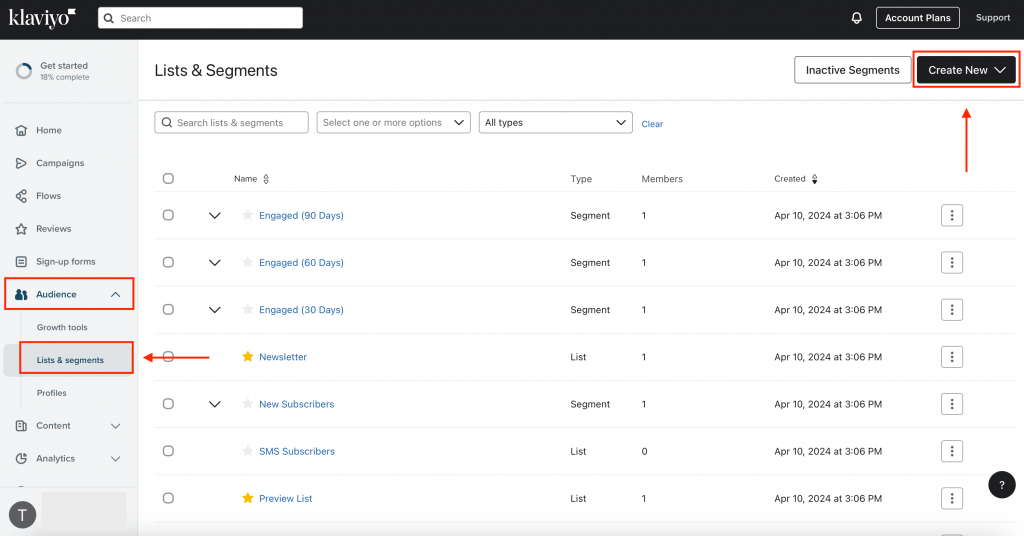Check the Newsletter row checkbox

click(x=168, y=356)
